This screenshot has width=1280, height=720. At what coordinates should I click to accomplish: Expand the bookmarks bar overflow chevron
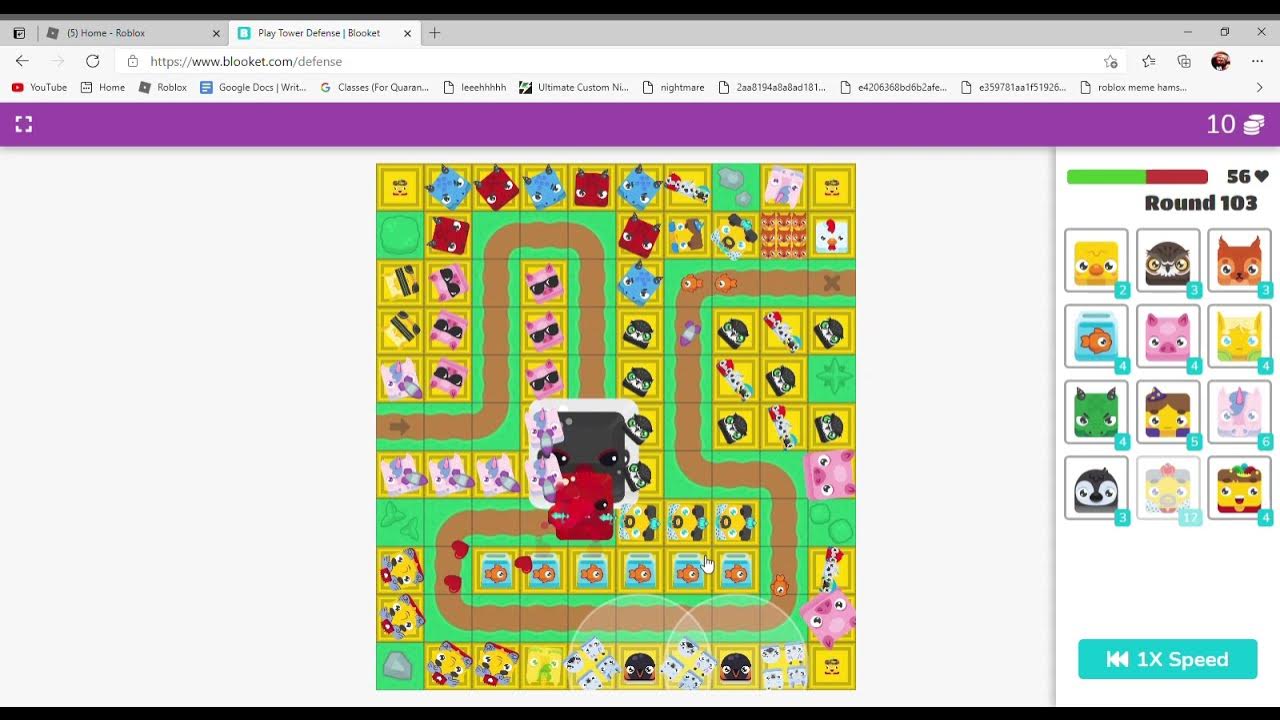[1259, 87]
